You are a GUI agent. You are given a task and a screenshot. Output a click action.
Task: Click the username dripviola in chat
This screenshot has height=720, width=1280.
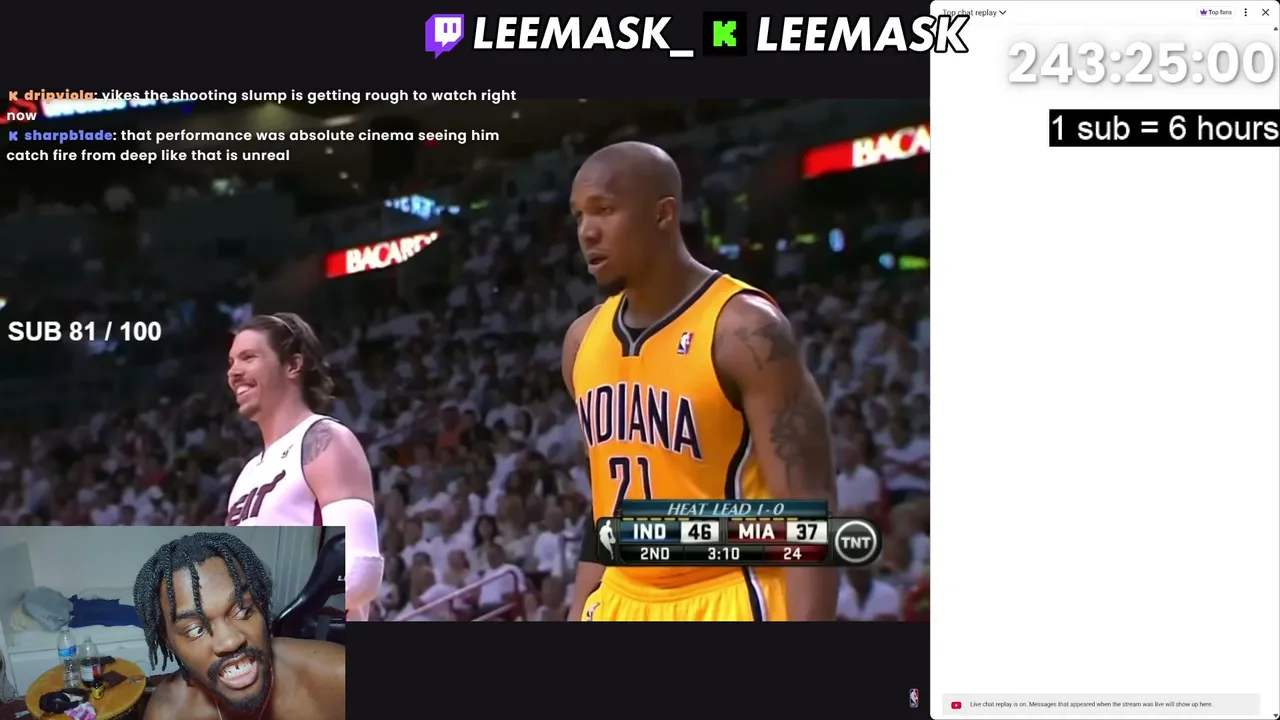[59, 95]
